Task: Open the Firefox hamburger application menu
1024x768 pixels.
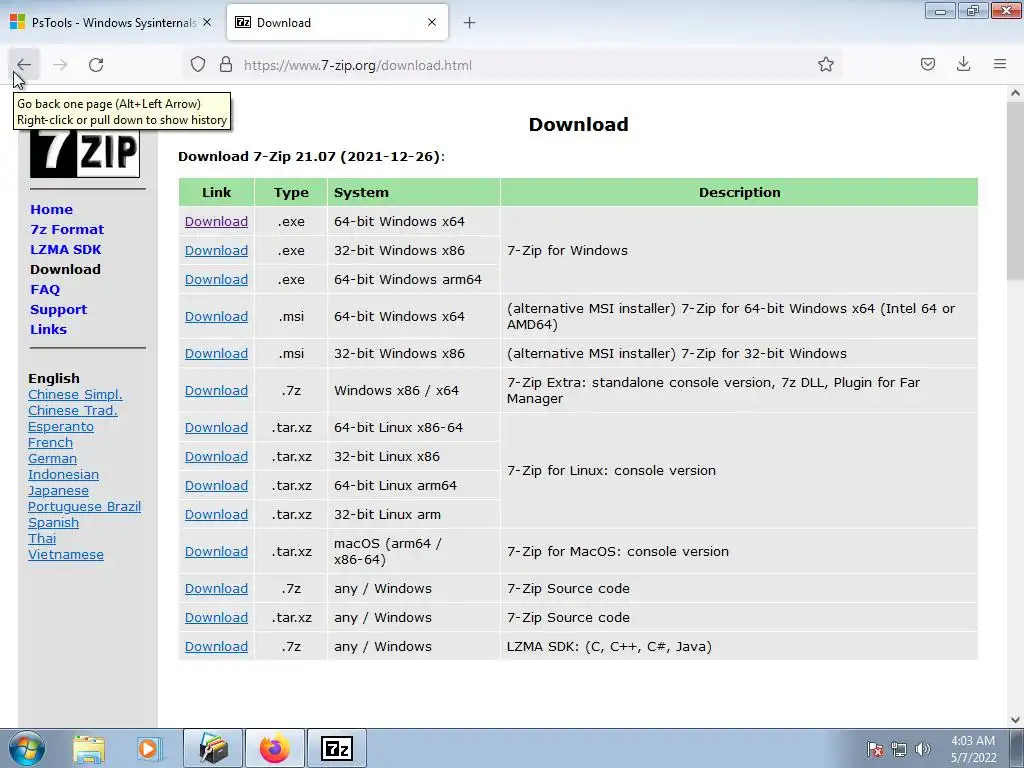Action: coord(1000,65)
